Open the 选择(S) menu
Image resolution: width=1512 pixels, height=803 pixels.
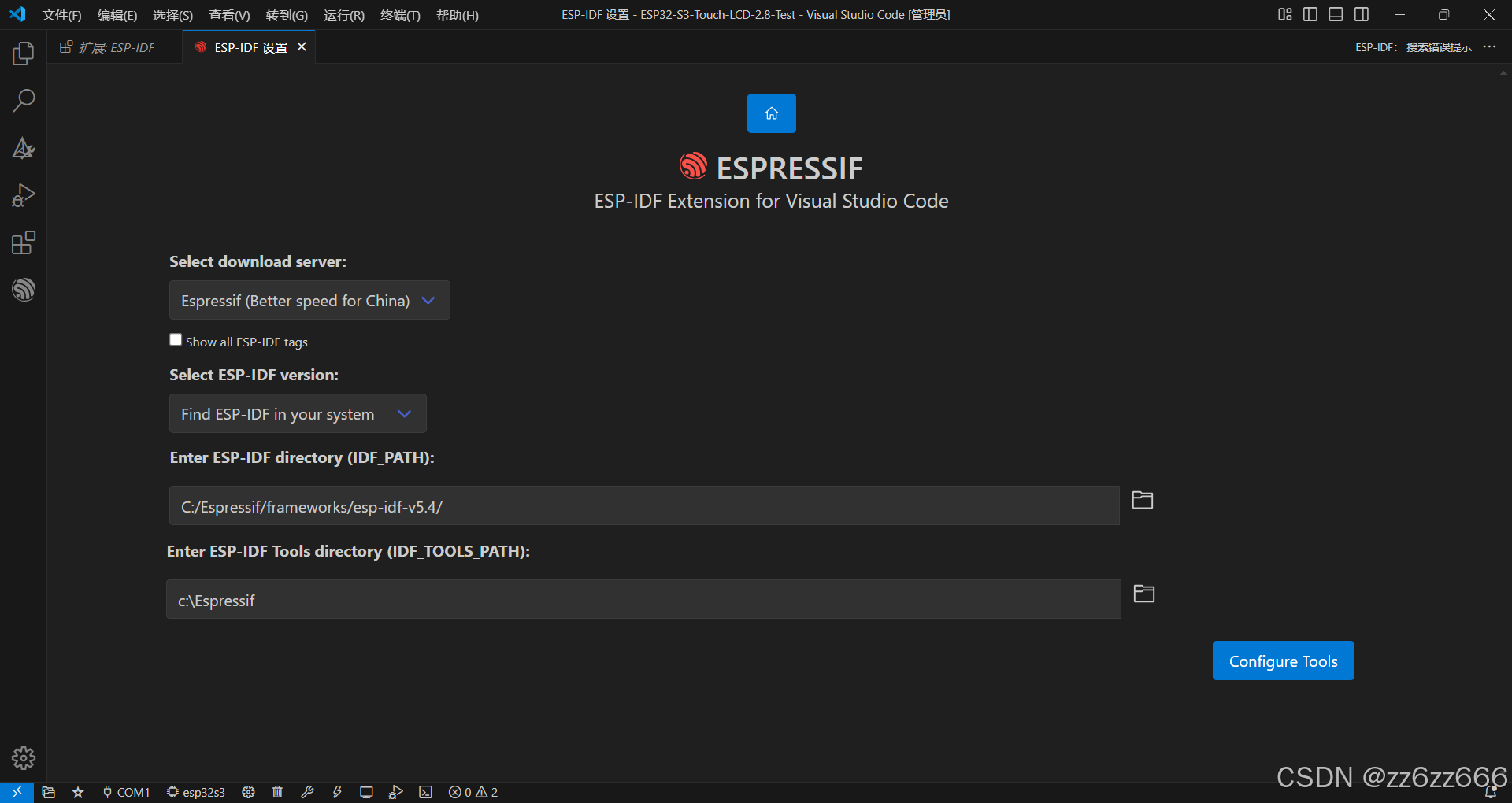172,15
